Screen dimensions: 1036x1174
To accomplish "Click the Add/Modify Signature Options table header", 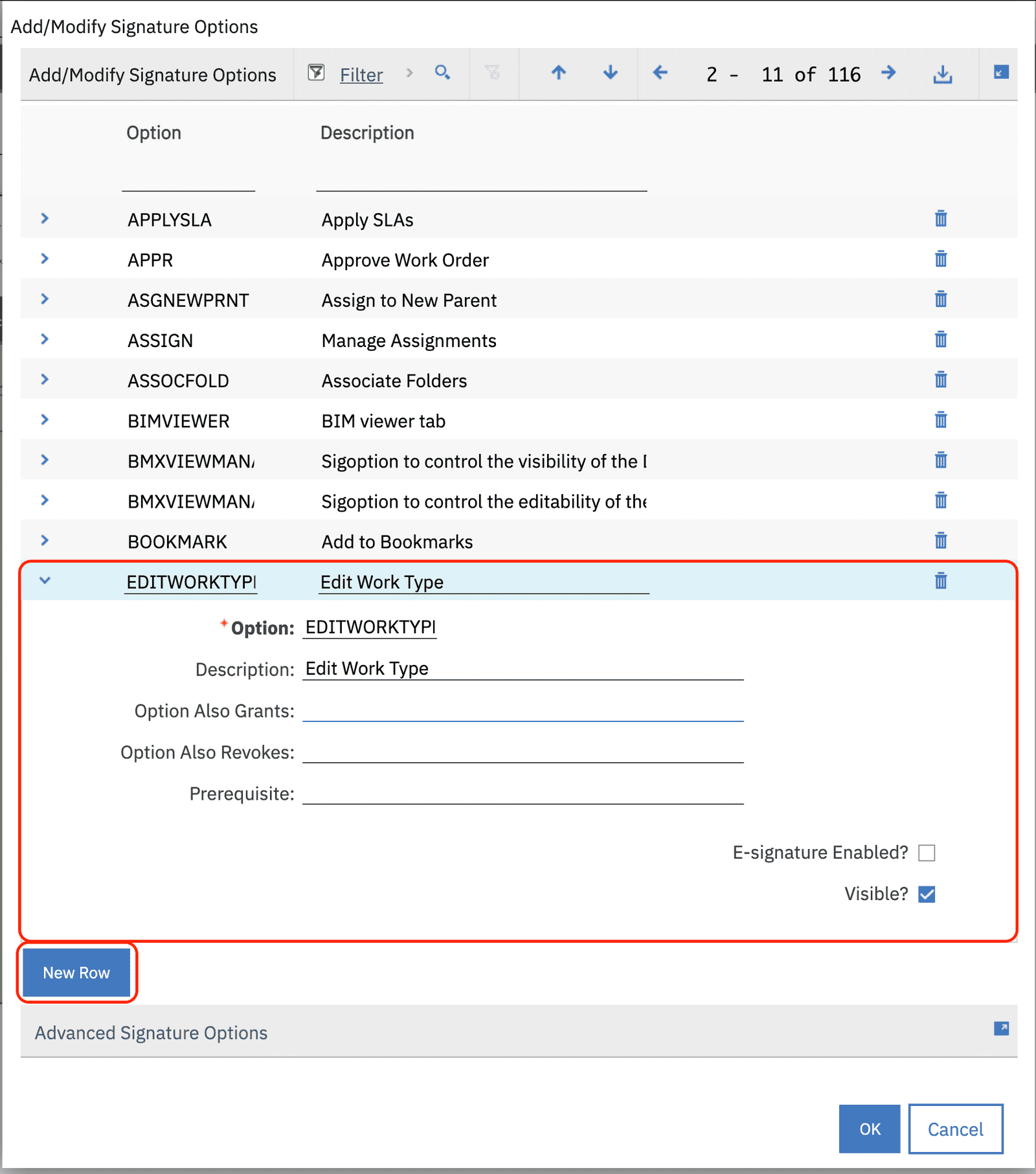I will click(x=152, y=74).
